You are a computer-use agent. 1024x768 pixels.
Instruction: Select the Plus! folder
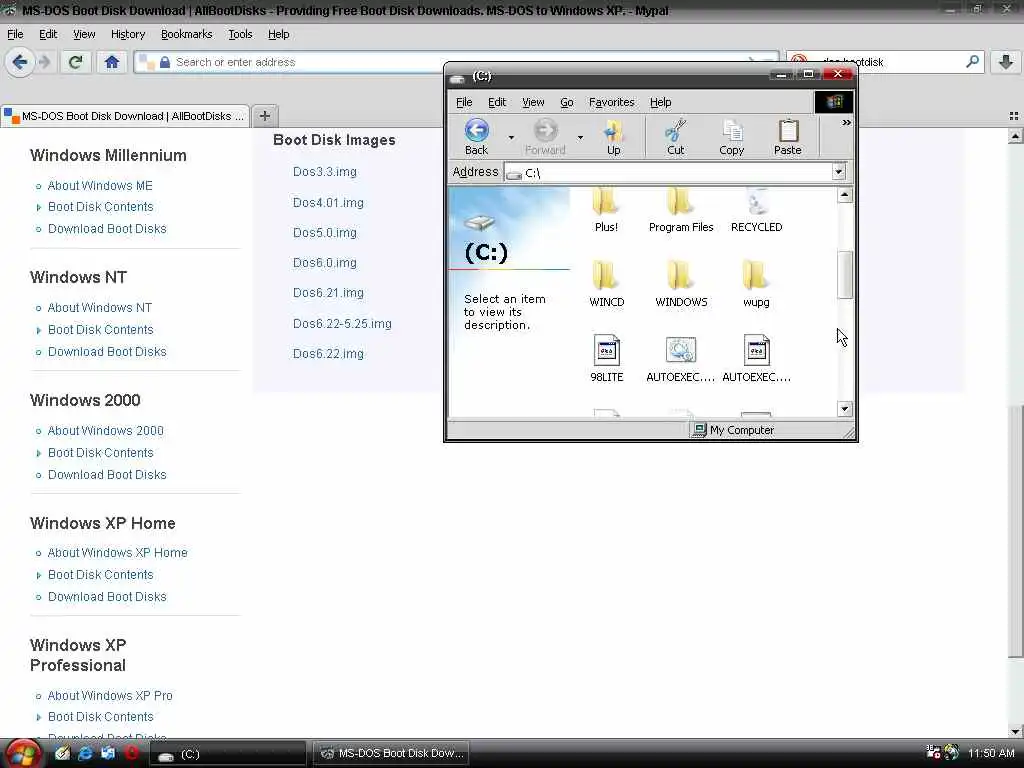click(x=606, y=211)
